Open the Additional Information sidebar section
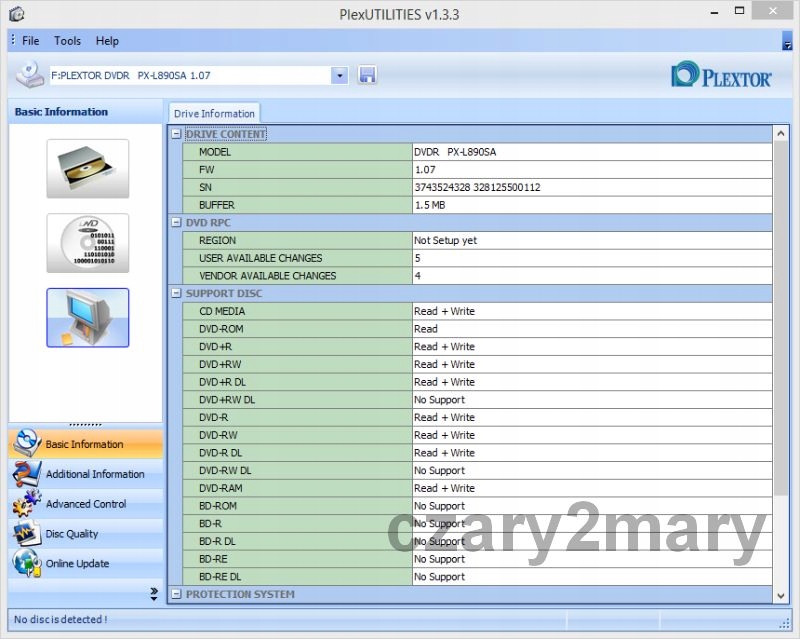This screenshot has height=639, width=800. (x=86, y=474)
